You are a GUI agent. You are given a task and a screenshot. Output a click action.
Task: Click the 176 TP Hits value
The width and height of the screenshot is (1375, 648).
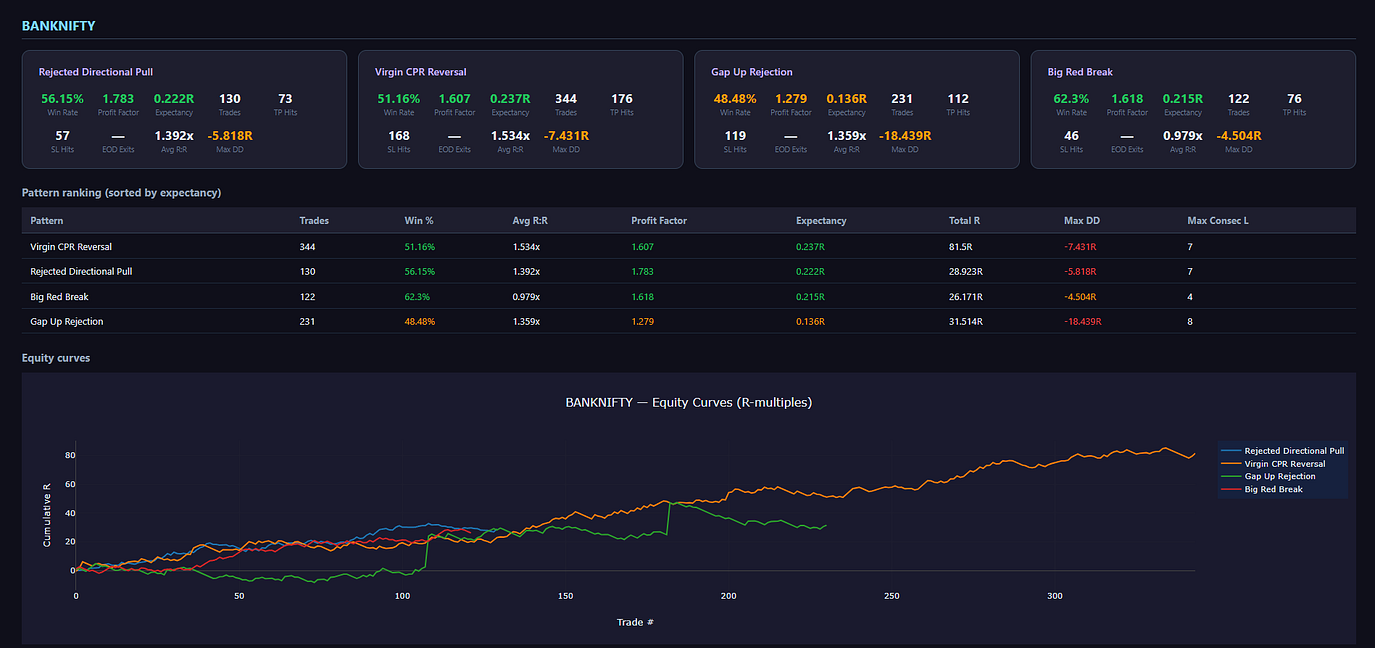pos(621,99)
